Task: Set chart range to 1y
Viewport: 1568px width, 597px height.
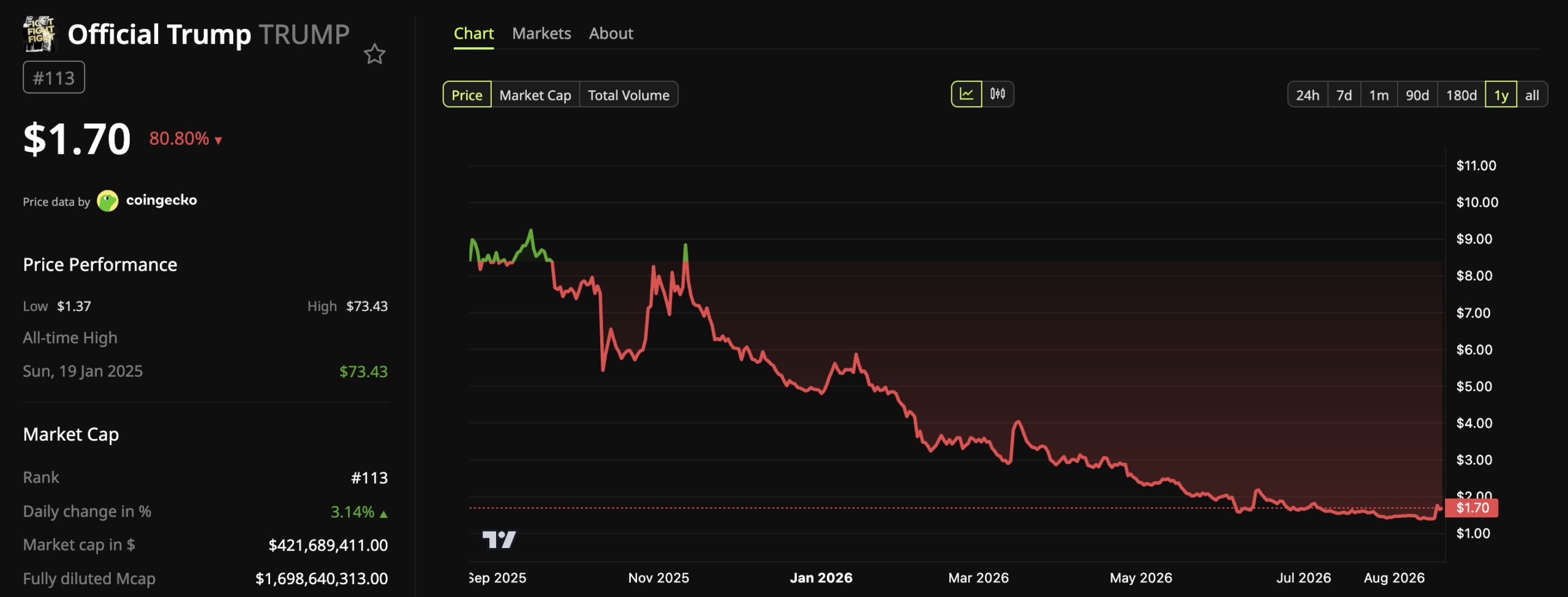Action: point(1501,95)
